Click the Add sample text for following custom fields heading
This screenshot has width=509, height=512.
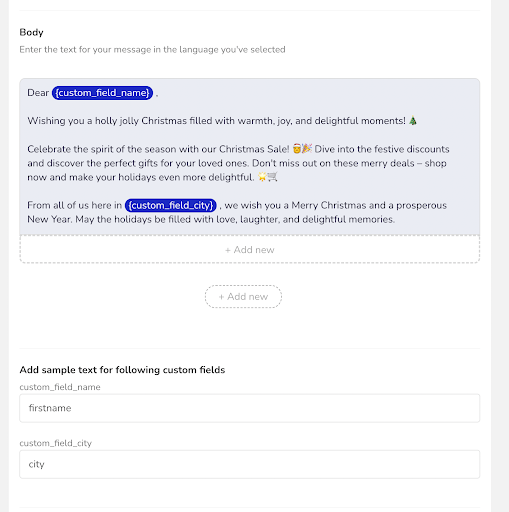point(122,370)
